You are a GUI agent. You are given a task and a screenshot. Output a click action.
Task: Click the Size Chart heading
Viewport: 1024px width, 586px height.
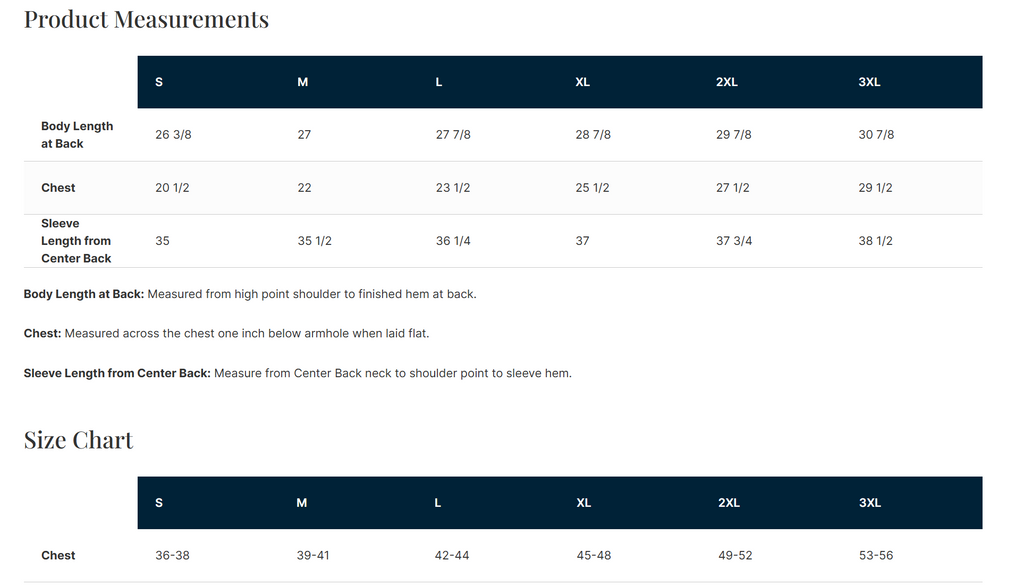click(x=78, y=440)
